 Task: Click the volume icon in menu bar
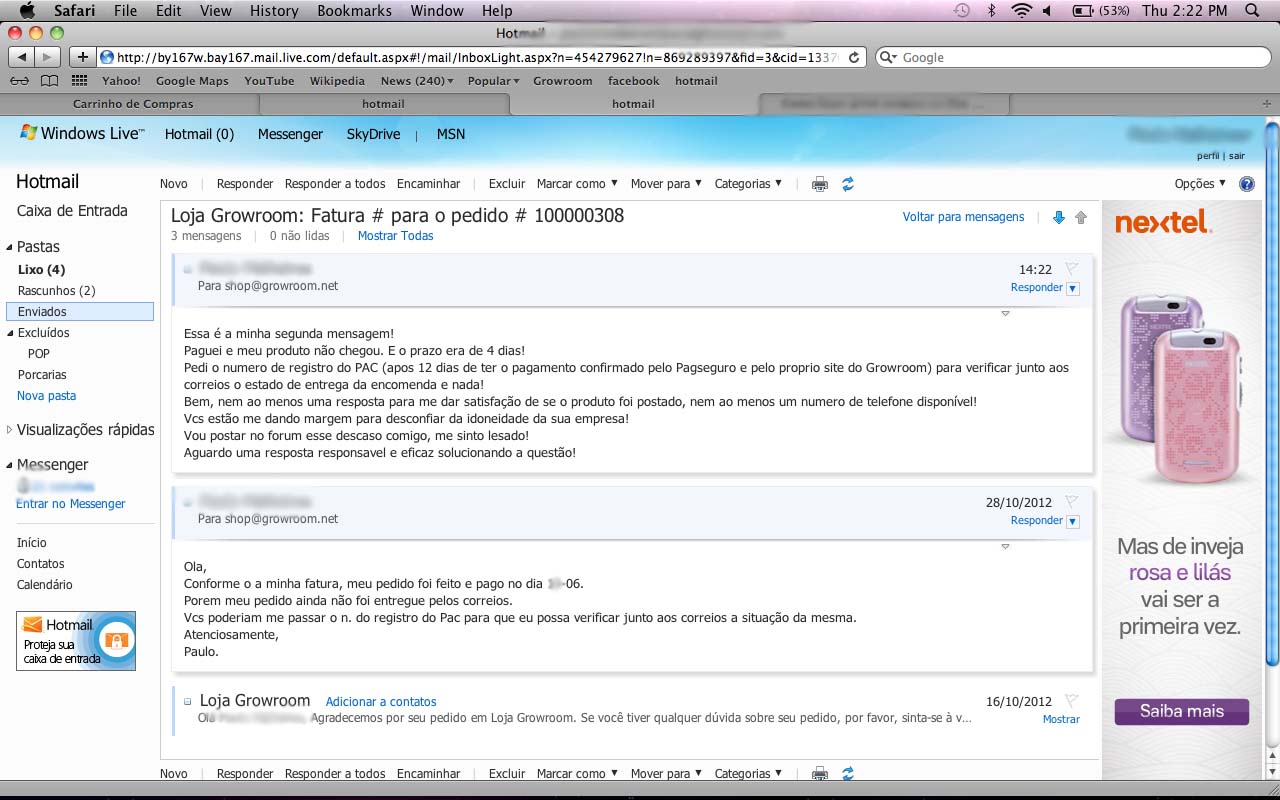pos(1047,10)
